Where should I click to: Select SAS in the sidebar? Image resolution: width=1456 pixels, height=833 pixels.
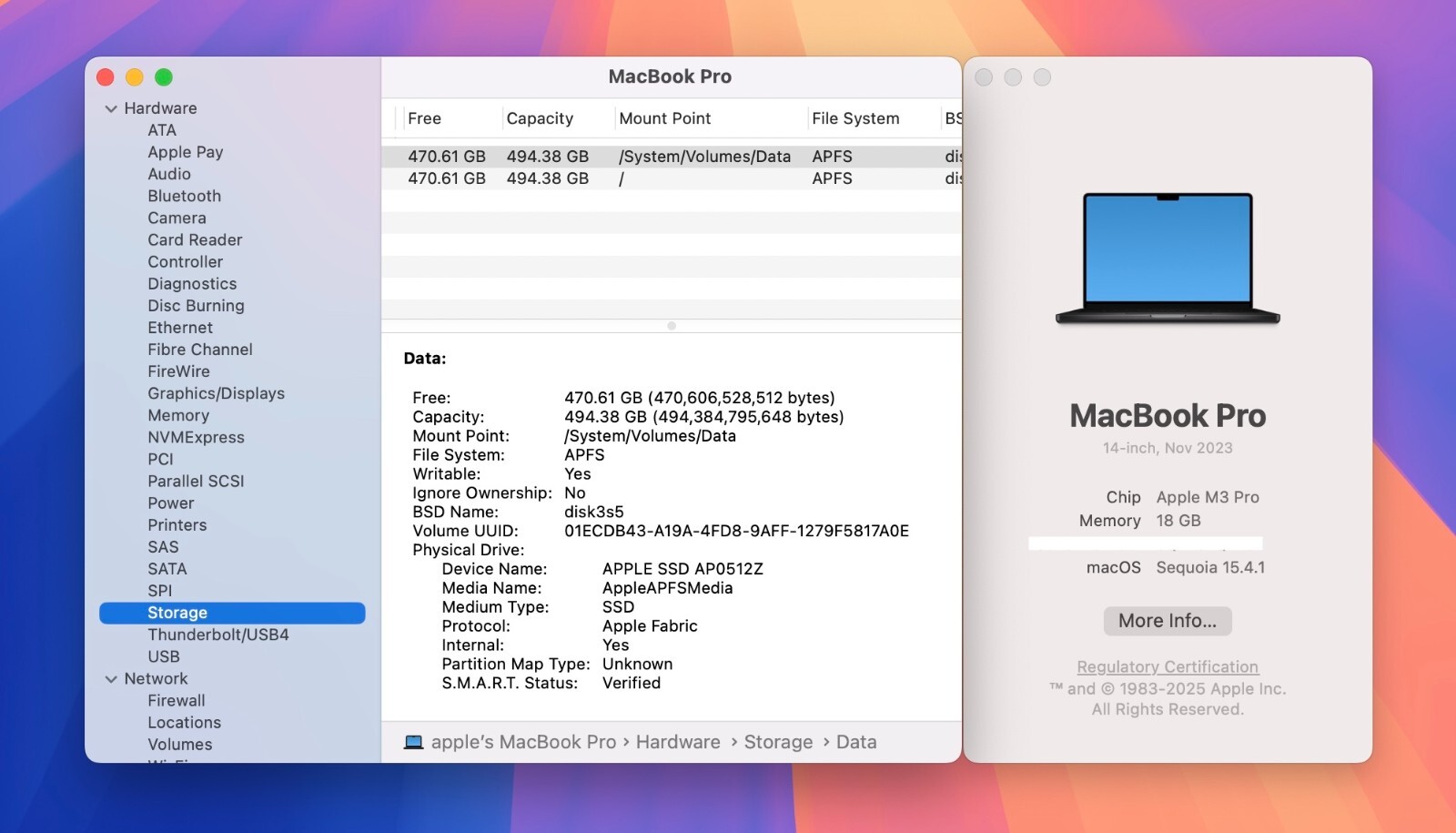[163, 547]
